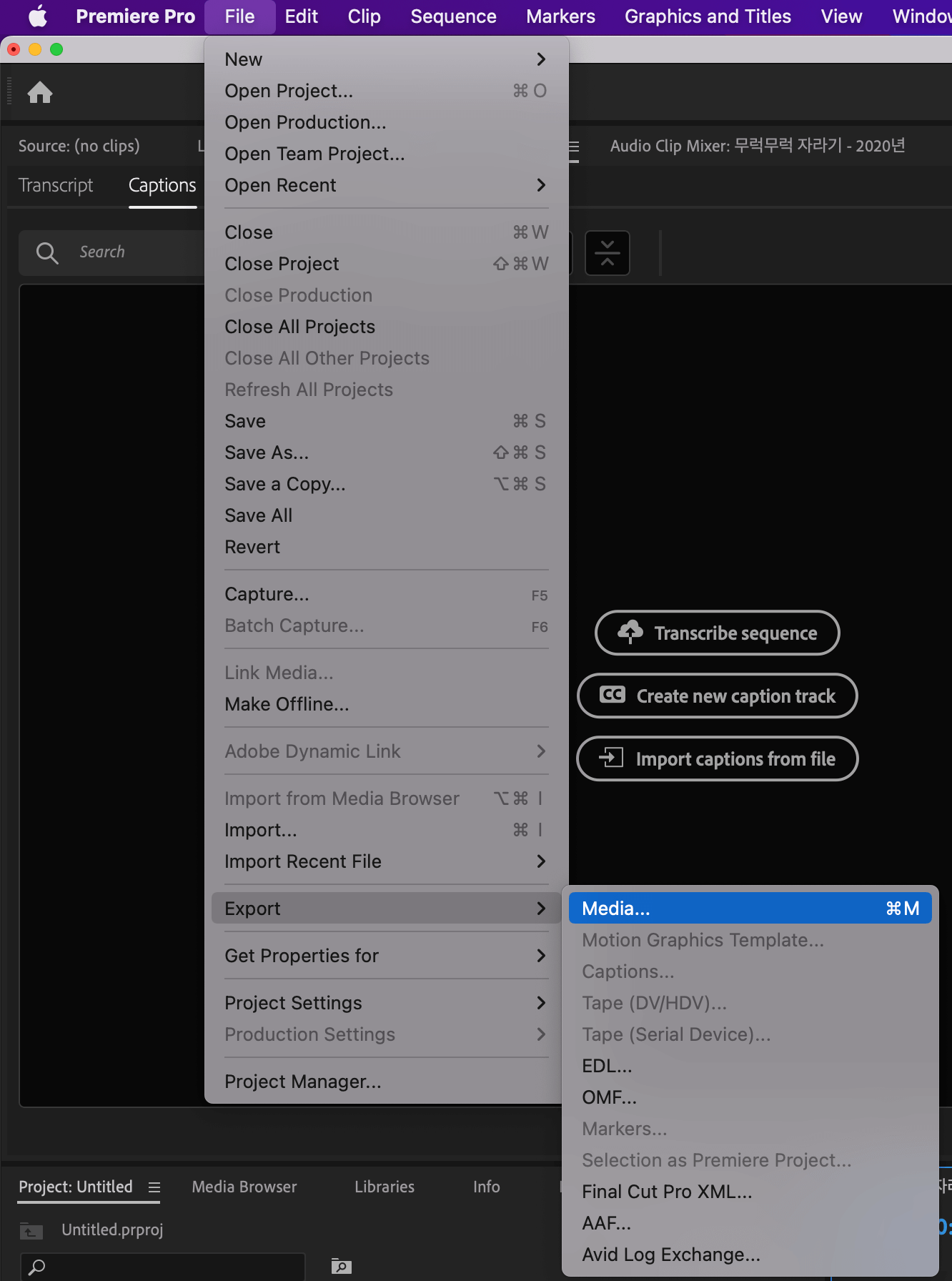The image size is (952, 1281).
Task: Select Import menu item
Action: 386,830
